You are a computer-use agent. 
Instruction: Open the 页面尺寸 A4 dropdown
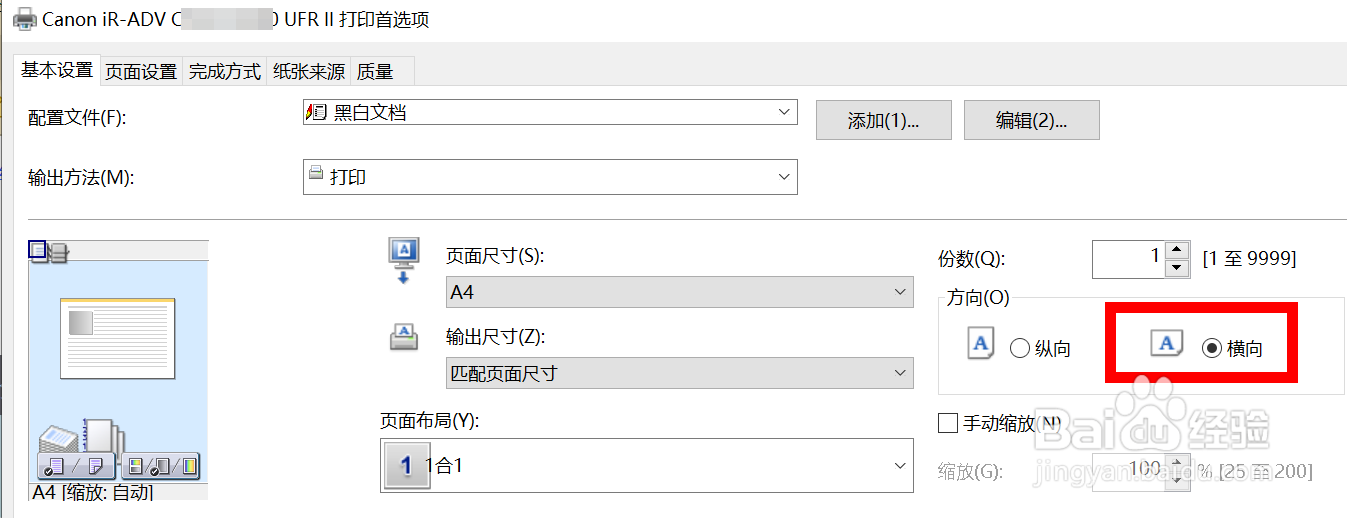[679, 292]
